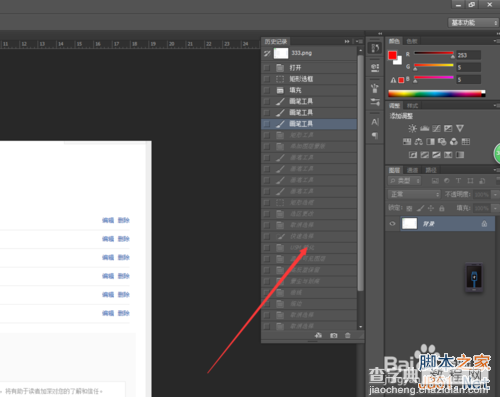Add Brightness/Contrast adjustment sun icon
Screen dimensions: 500x397
413,128
